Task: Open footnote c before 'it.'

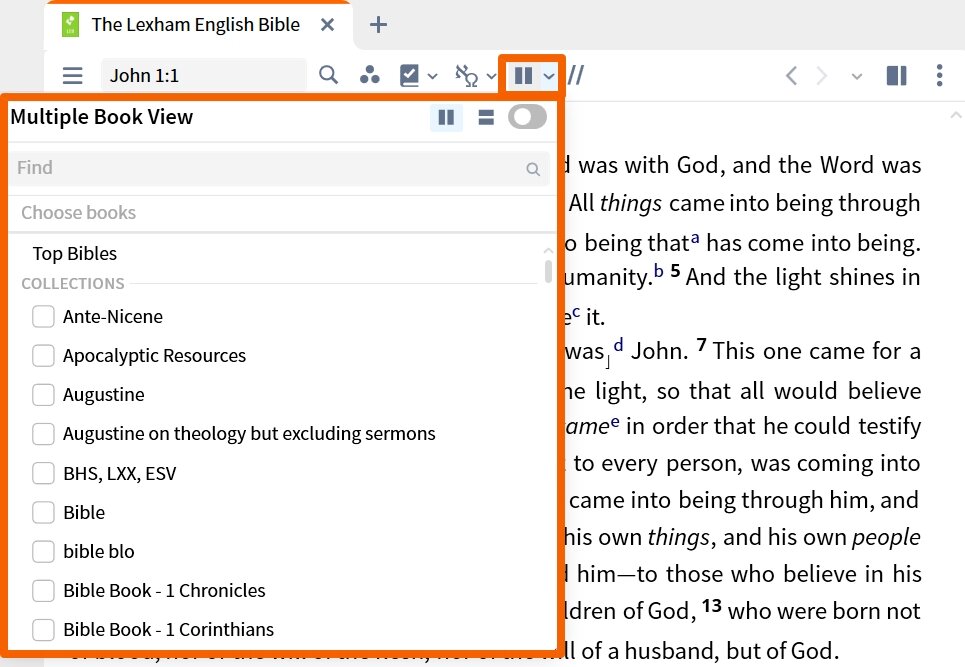Action: tap(576, 312)
